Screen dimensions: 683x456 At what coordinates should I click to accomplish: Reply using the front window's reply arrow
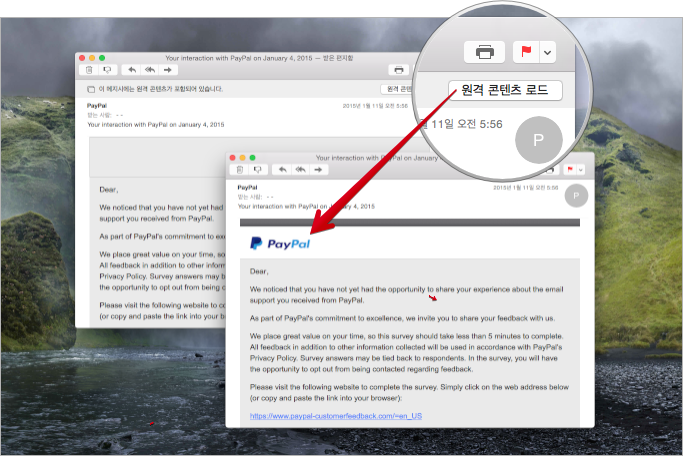[282, 169]
